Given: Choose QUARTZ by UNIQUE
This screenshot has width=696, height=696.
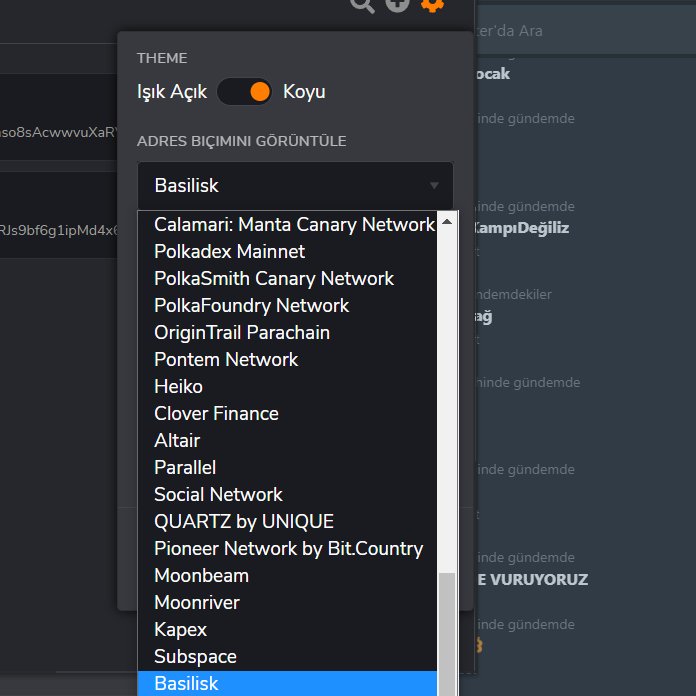Looking at the screenshot, I should tap(287, 522).
